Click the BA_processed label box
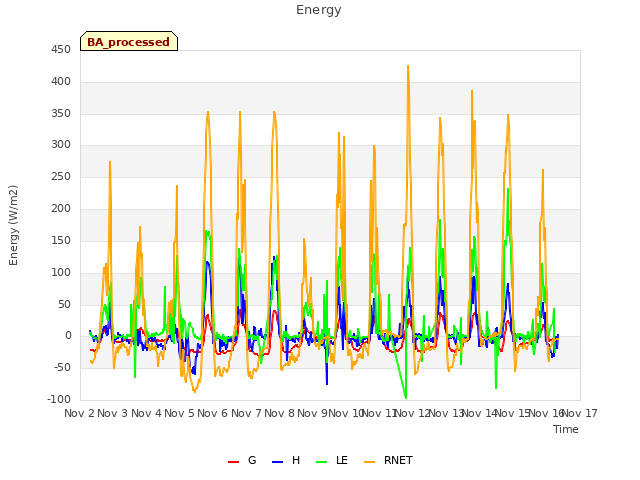This screenshot has height=480, width=640. (x=129, y=41)
